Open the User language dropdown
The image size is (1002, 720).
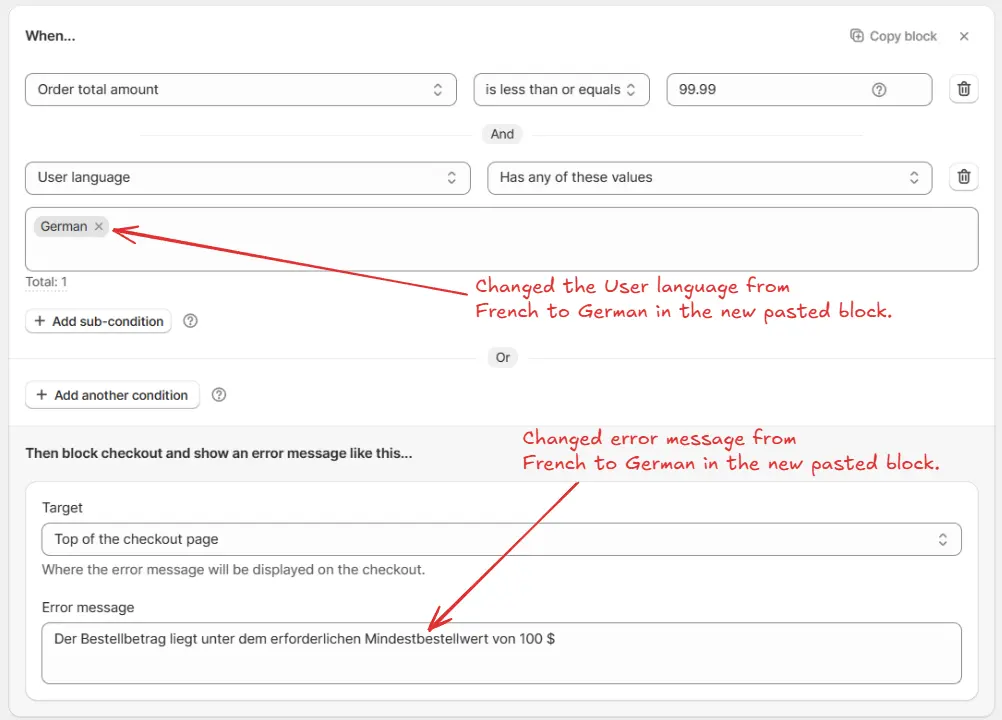click(x=247, y=177)
